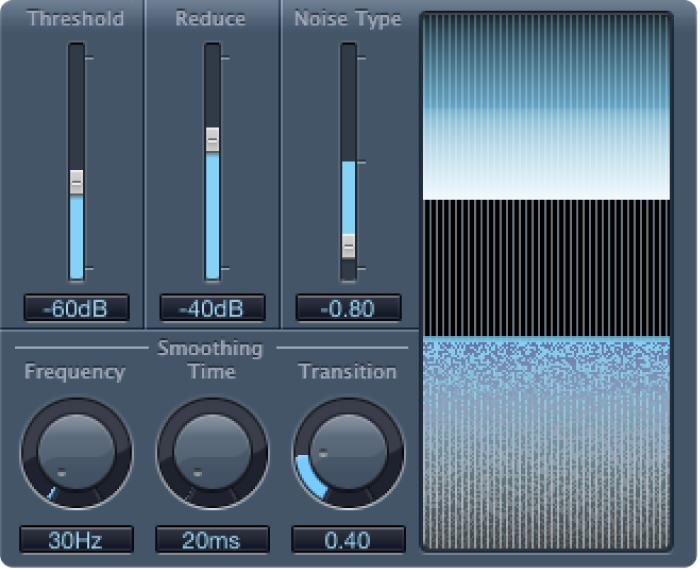The image size is (700, 569).
Task: Click the Time smoothing knob
Action: pyautogui.click(x=212, y=453)
